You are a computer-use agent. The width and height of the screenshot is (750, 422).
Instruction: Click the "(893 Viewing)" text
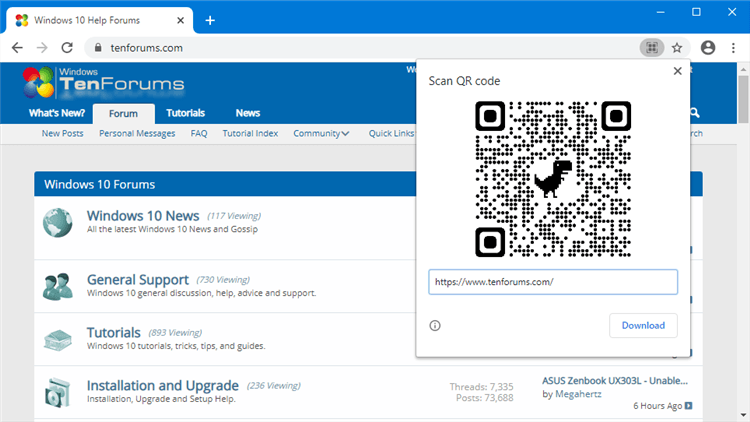tap(175, 333)
